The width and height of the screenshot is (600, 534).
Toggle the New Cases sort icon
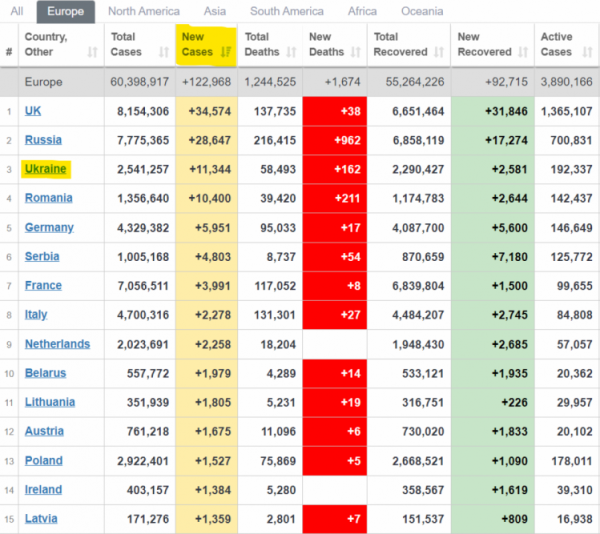[226, 52]
